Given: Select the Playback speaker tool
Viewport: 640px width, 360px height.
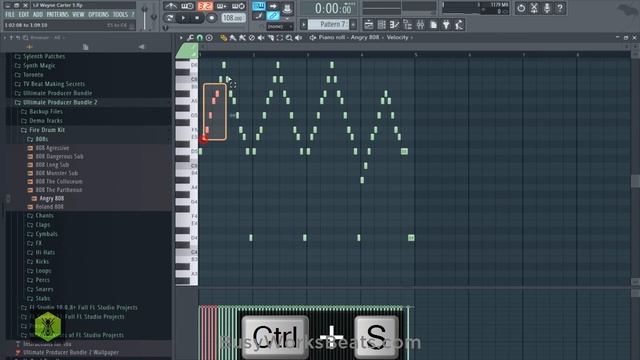Looking at the screenshot, I should [x=298, y=38].
